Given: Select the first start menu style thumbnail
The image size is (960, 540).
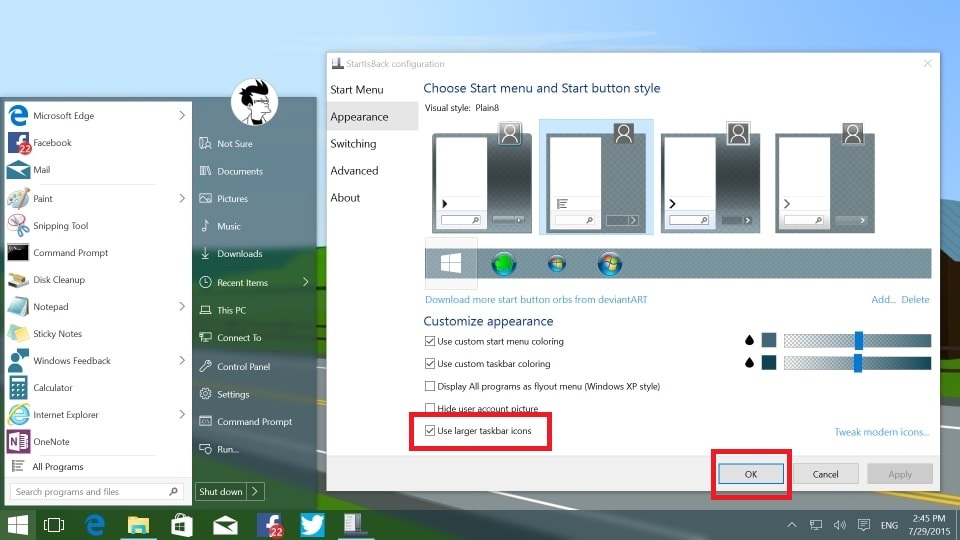Looking at the screenshot, I should coord(482,178).
